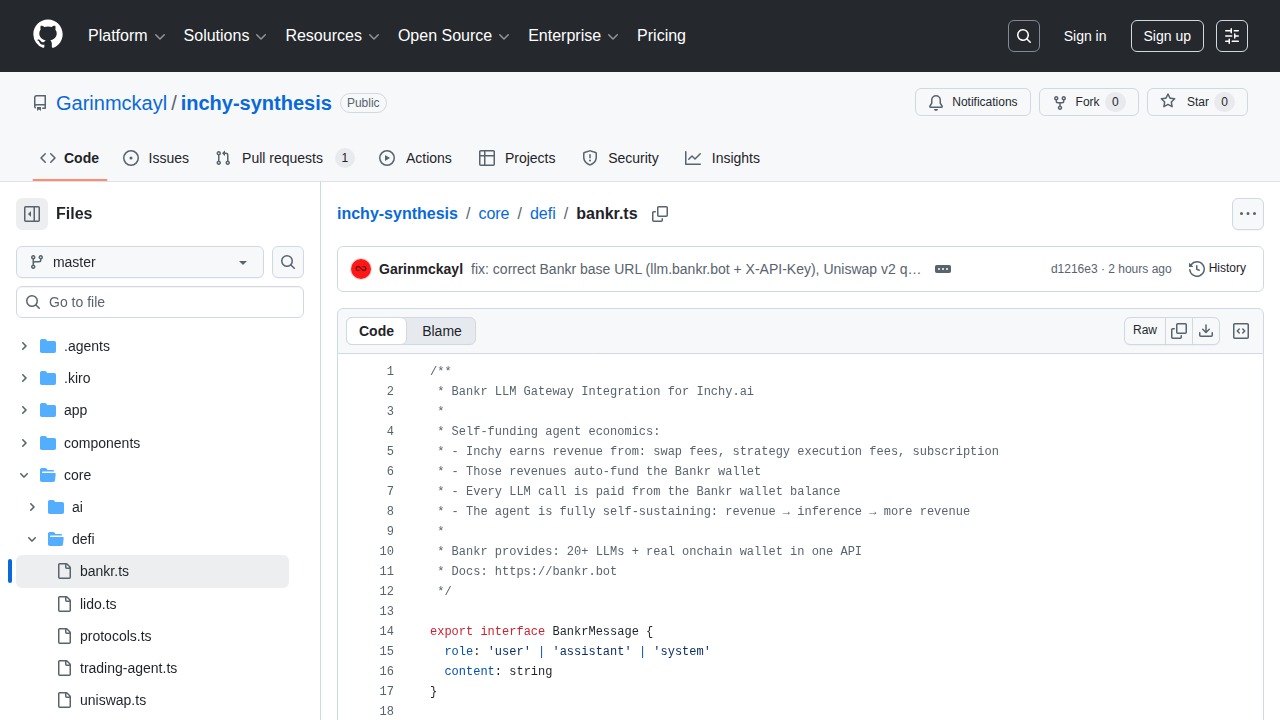The image size is (1280, 720).
Task: Open the .agents folder icon
Action: (48, 346)
